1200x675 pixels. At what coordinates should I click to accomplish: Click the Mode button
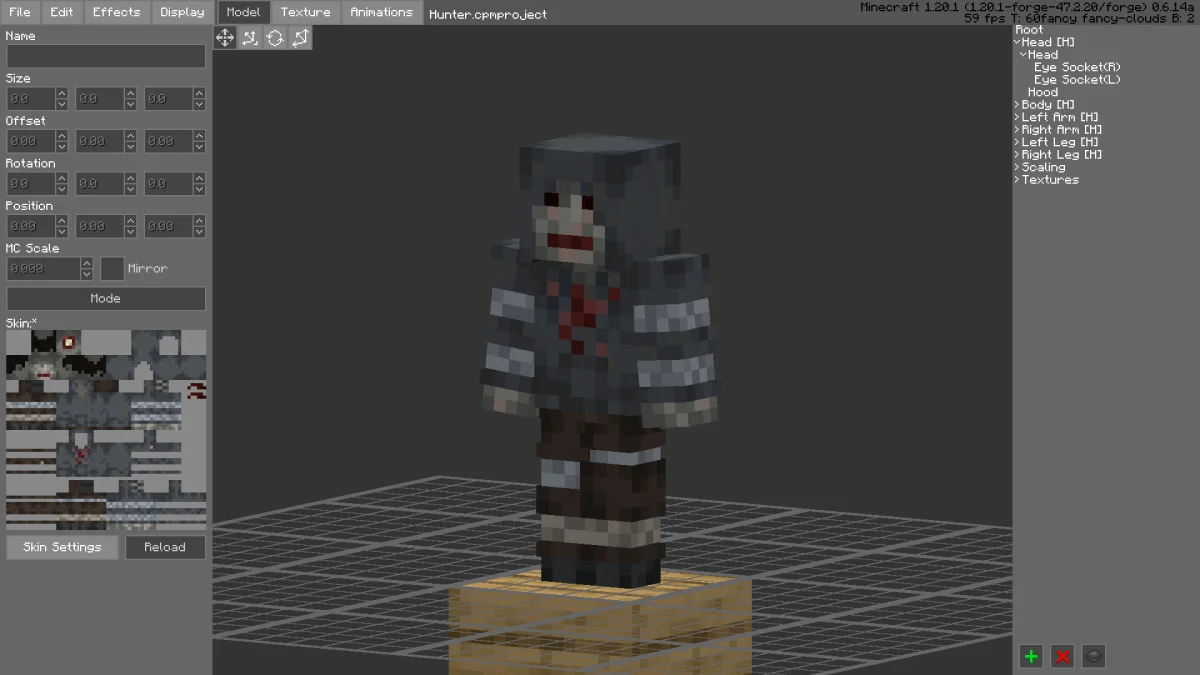pyautogui.click(x=106, y=298)
